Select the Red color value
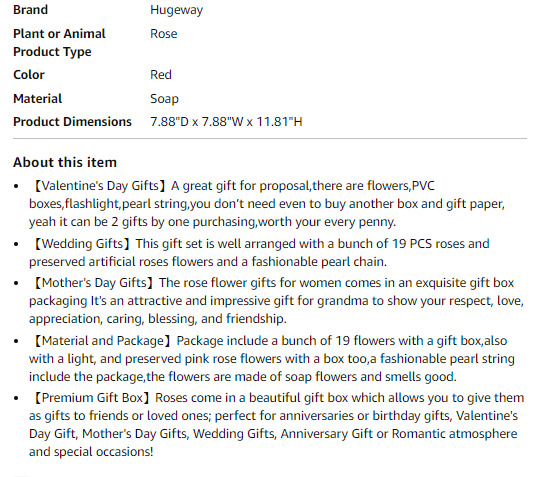The image size is (548, 477). [161, 75]
